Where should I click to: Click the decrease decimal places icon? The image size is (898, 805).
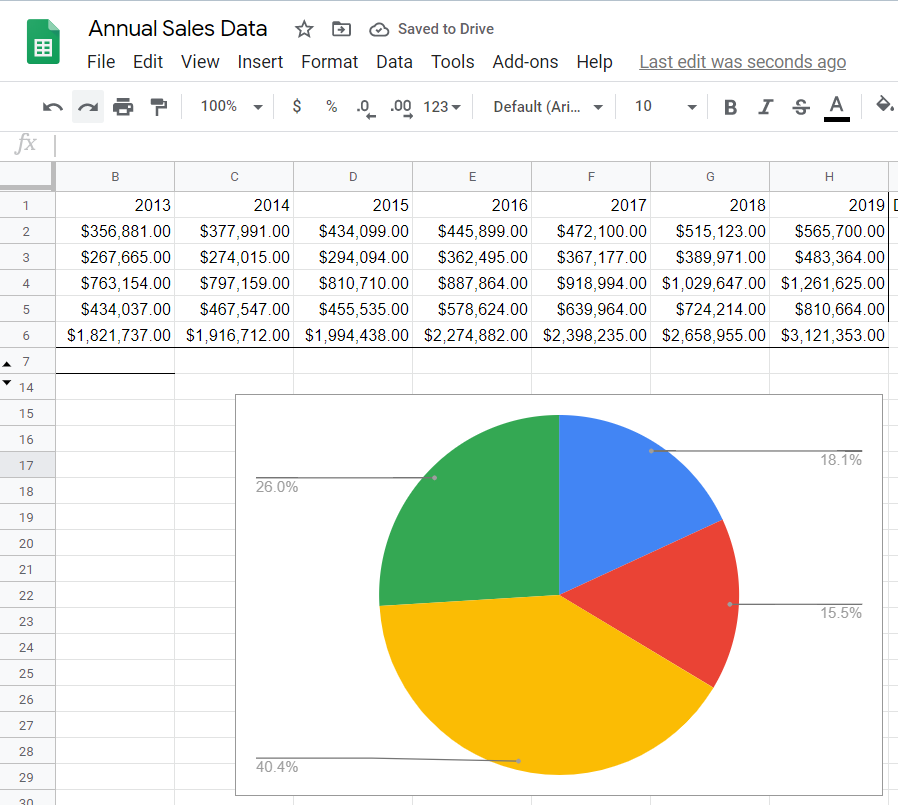pyautogui.click(x=366, y=106)
